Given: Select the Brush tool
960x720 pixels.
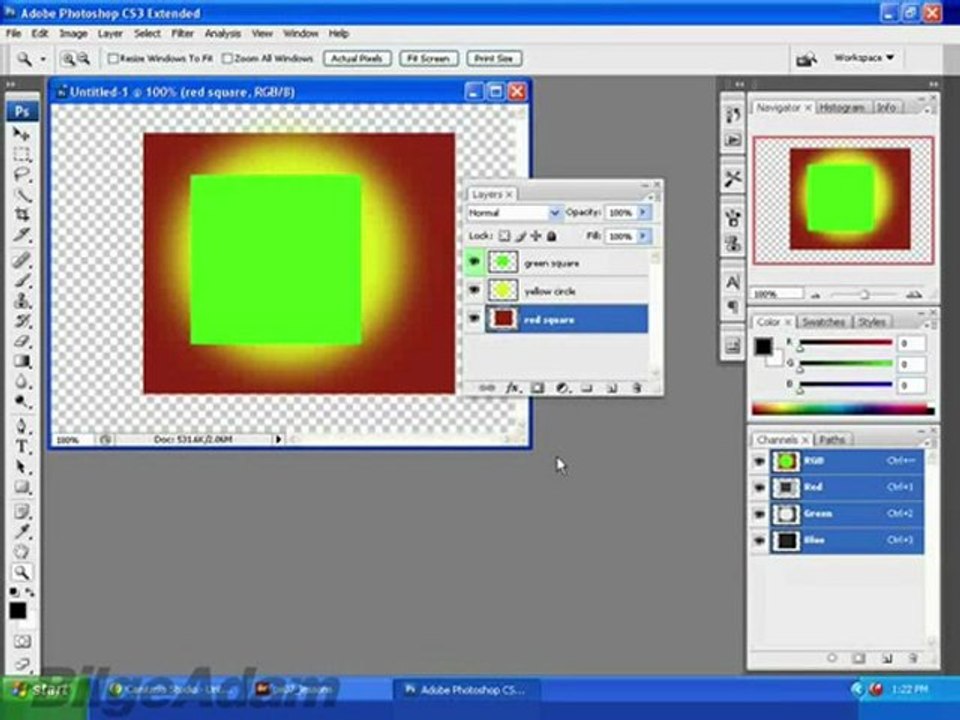Looking at the screenshot, I should pyautogui.click(x=22, y=281).
